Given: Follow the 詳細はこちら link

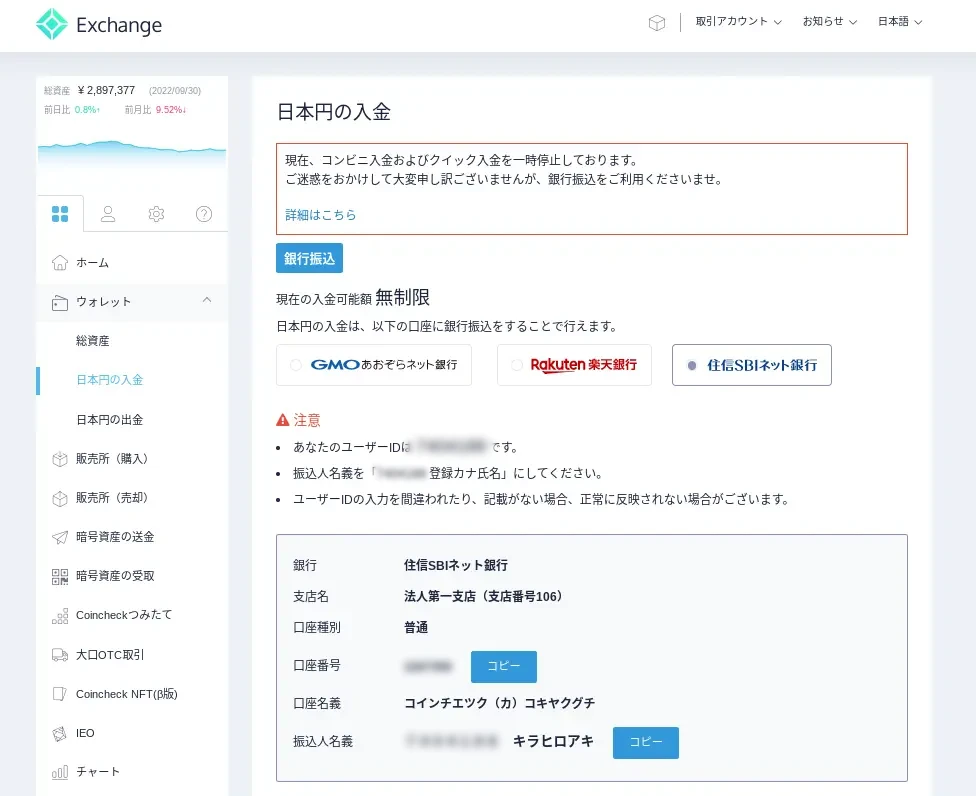Looking at the screenshot, I should [x=321, y=215].
